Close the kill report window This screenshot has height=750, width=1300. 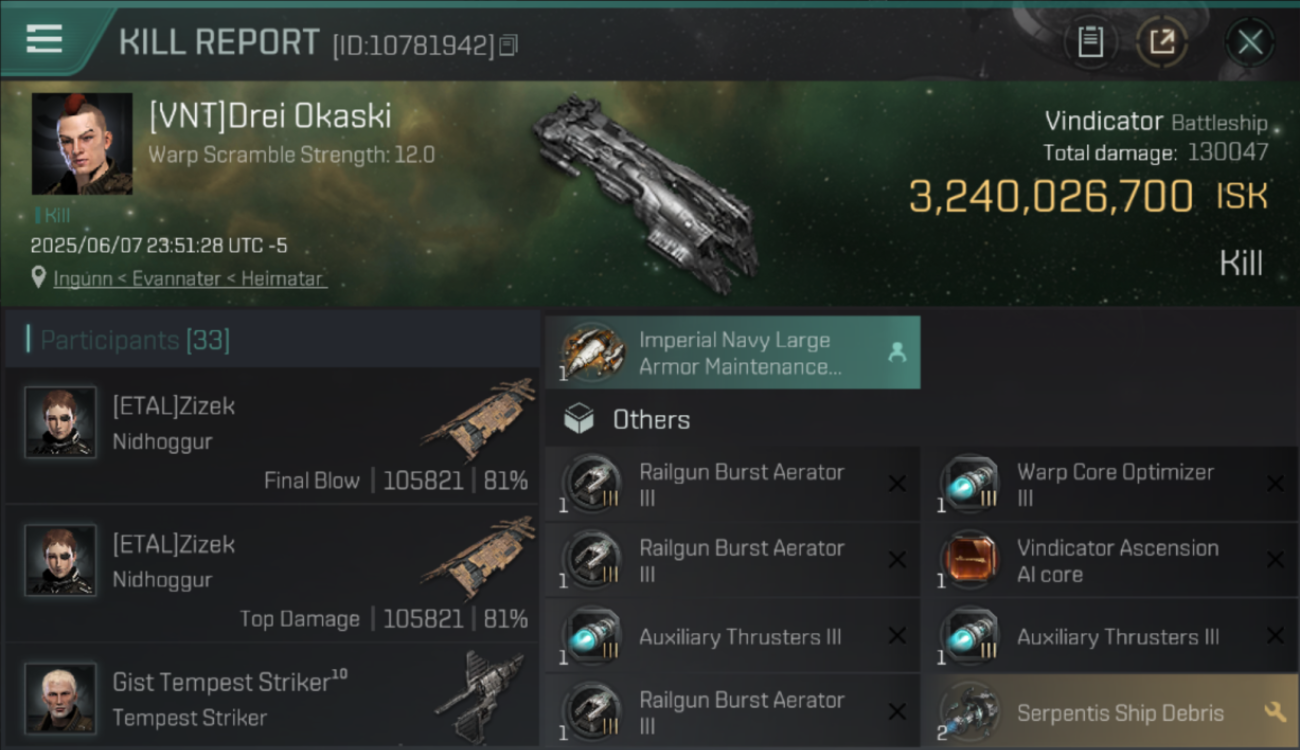click(1249, 42)
